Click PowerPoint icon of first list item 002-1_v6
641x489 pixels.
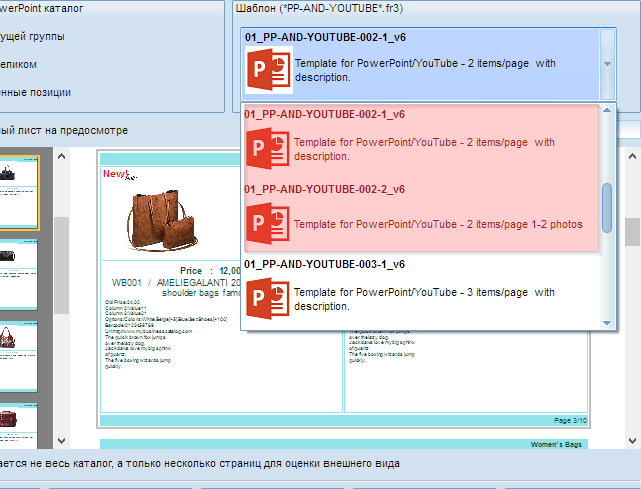click(268, 148)
